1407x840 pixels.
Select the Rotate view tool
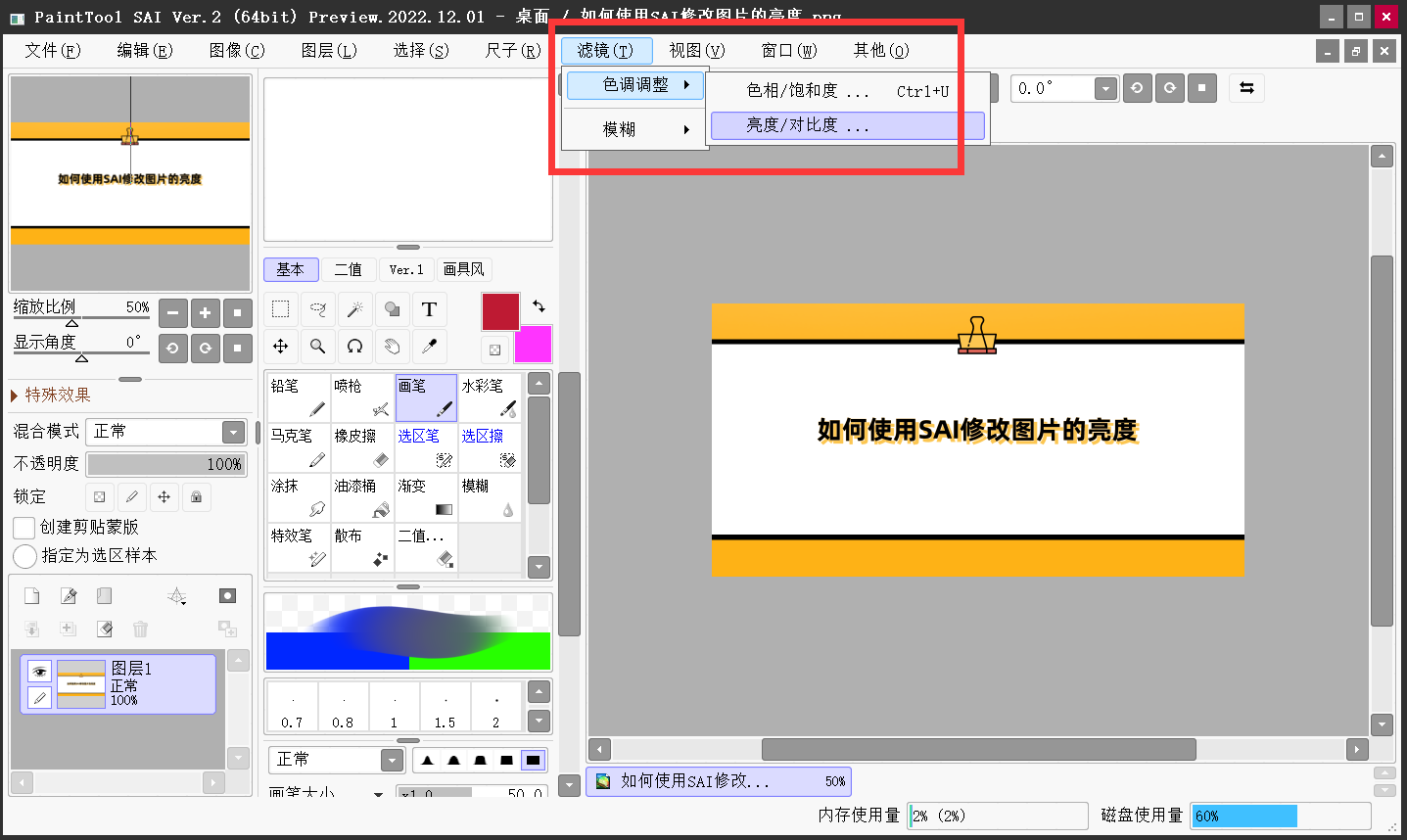click(x=355, y=347)
